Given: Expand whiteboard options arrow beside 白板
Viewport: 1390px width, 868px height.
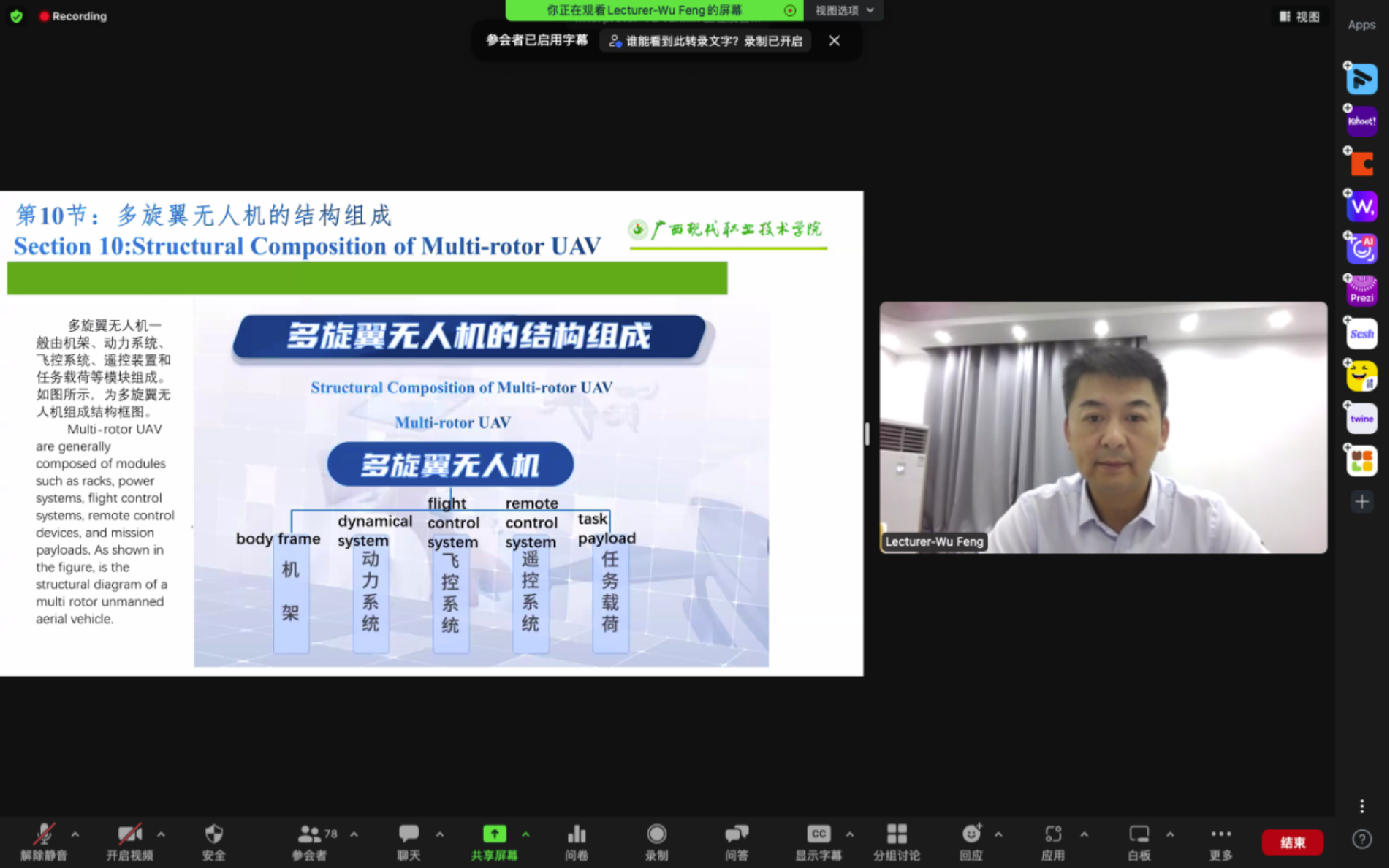Looking at the screenshot, I should 1170,834.
